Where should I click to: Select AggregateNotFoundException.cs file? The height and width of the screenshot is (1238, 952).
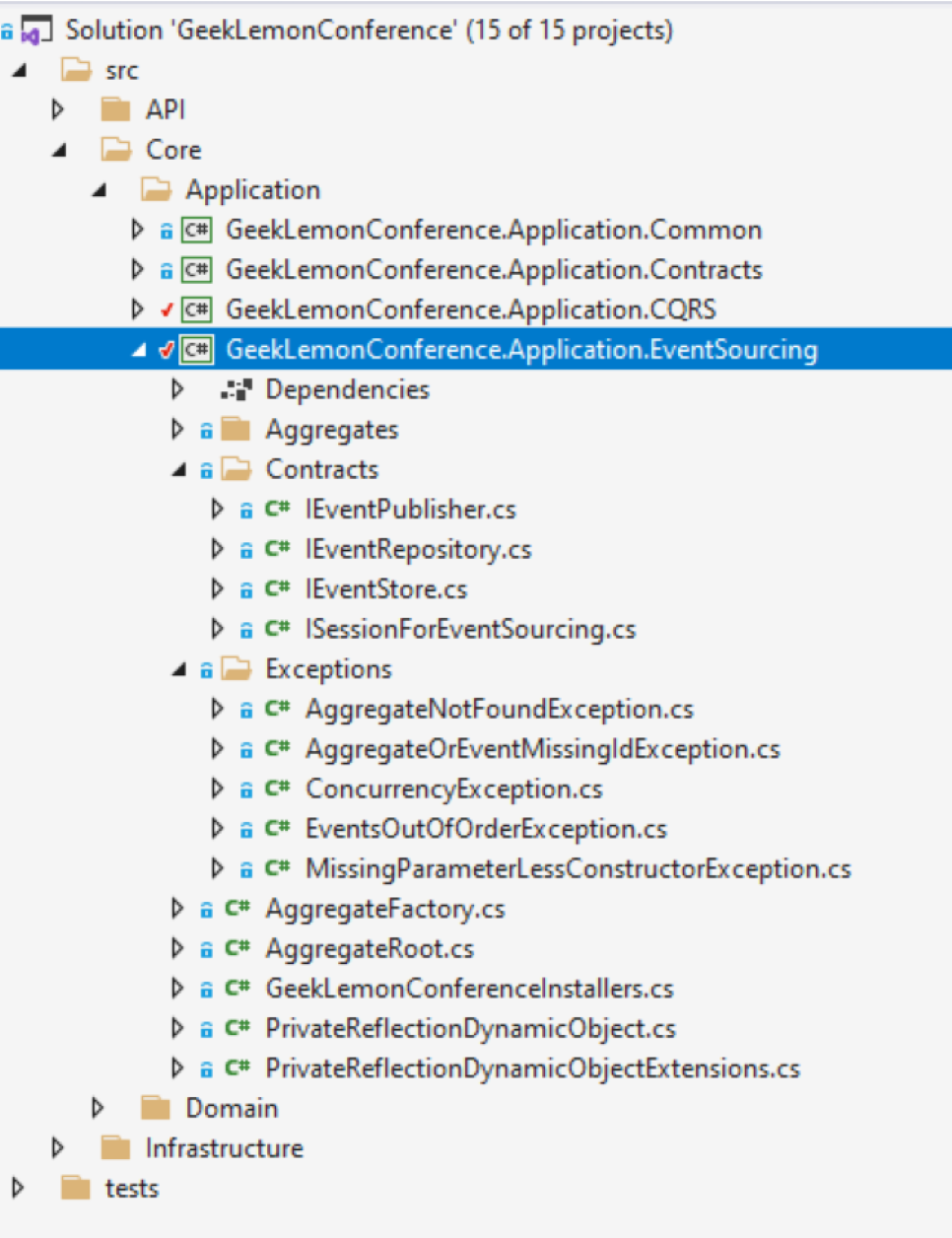(500, 710)
